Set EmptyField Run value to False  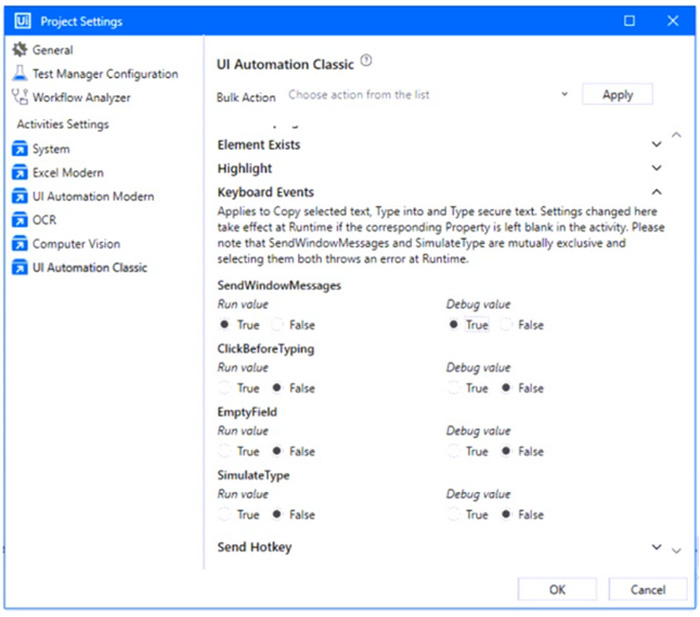click(x=277, y=451)
